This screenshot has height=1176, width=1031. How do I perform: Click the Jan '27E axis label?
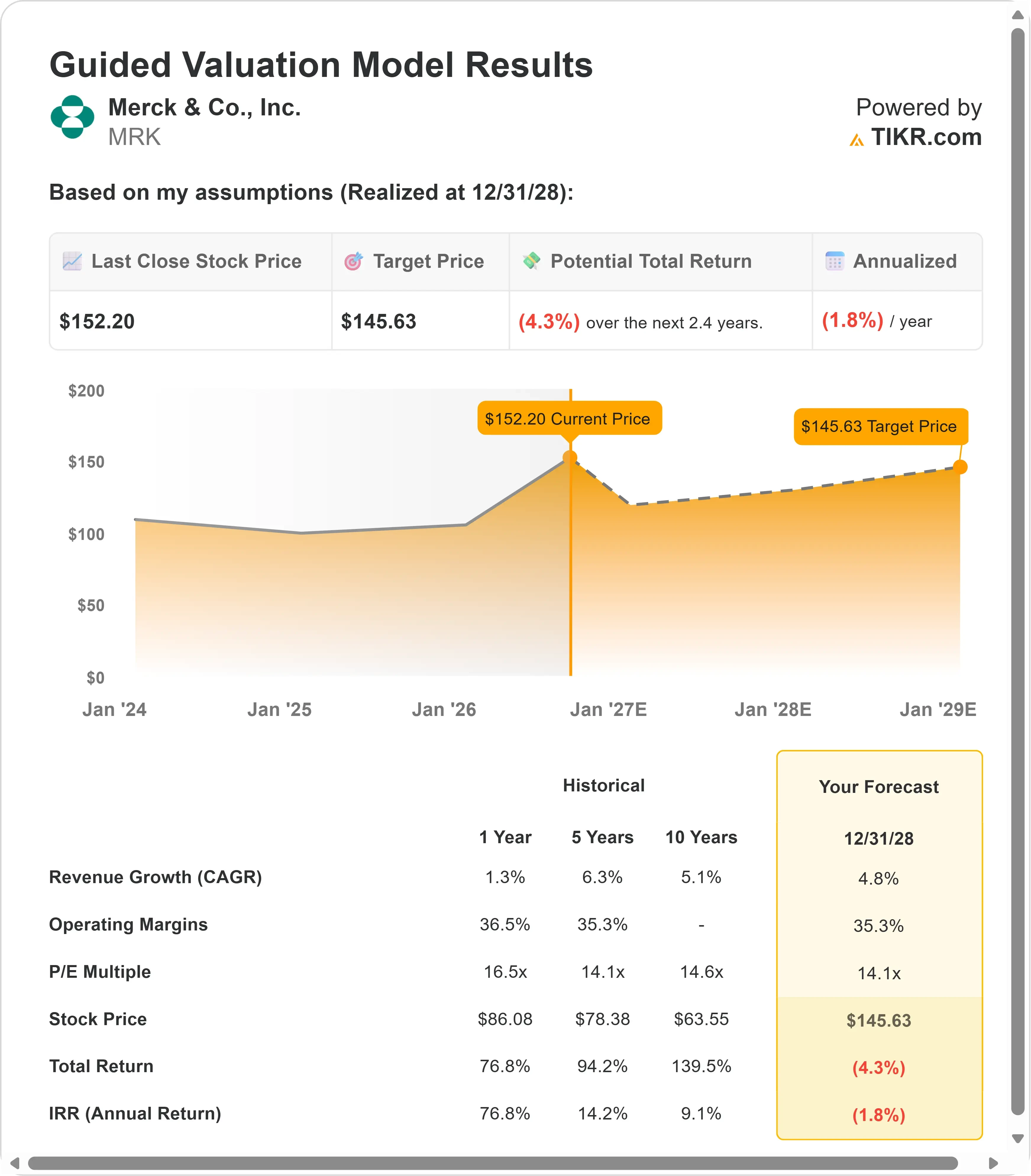tap(608, 709)
